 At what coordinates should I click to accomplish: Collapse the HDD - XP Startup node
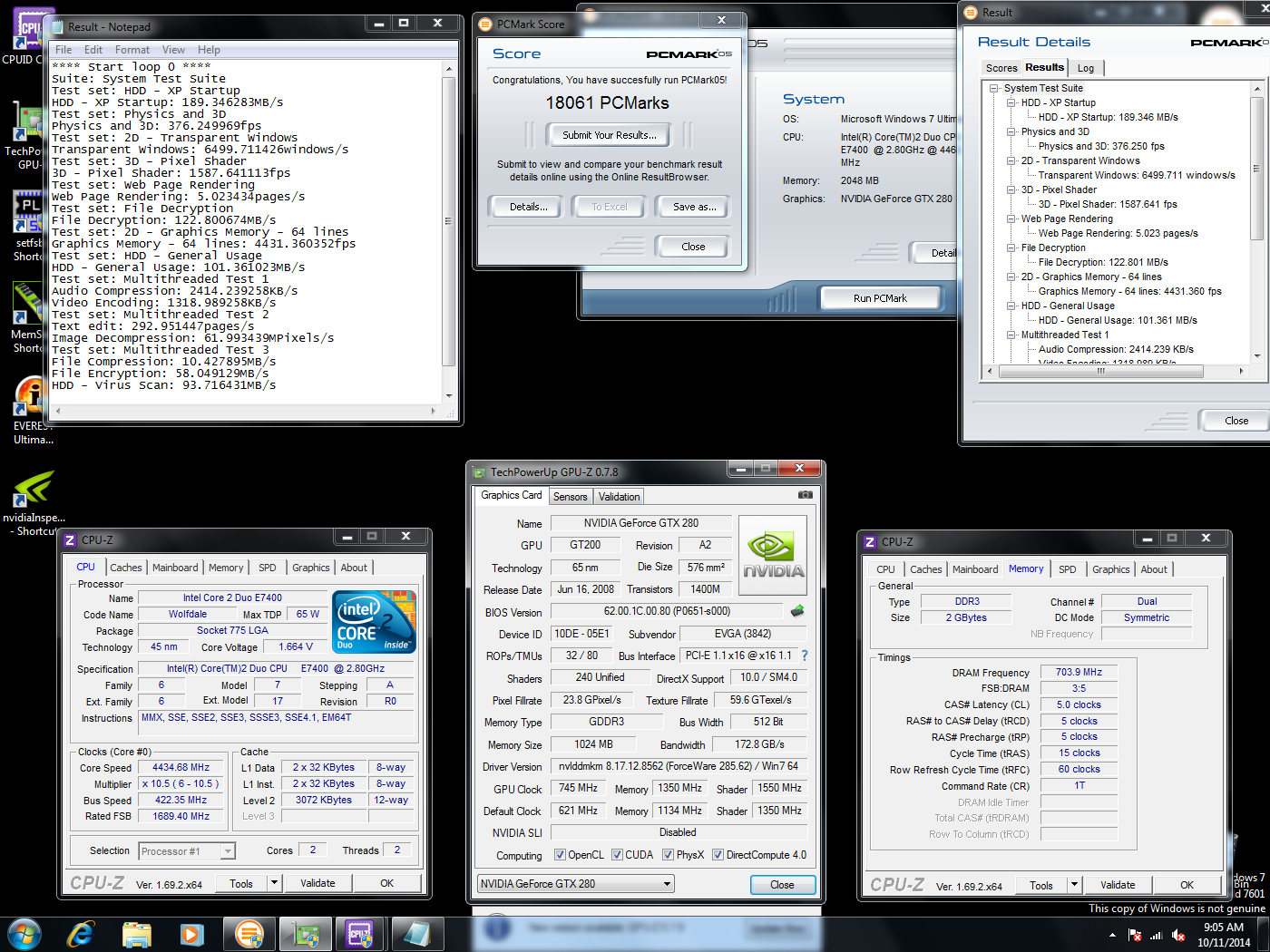1011,102
